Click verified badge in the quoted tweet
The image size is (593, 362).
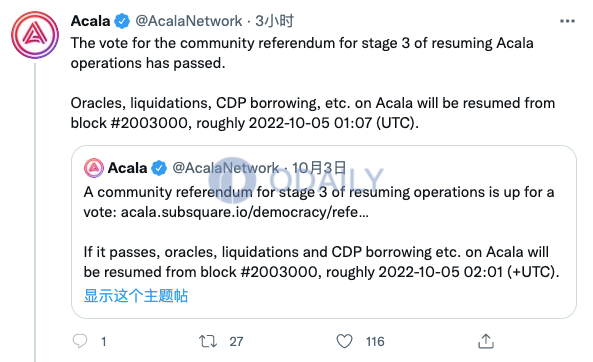[x=159, y=168]
